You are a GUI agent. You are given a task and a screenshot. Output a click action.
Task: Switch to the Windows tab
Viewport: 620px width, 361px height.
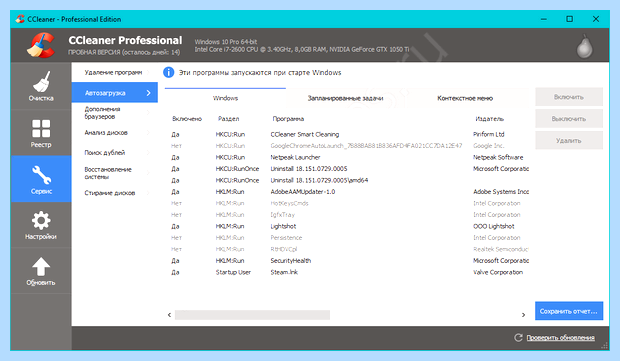225,98
